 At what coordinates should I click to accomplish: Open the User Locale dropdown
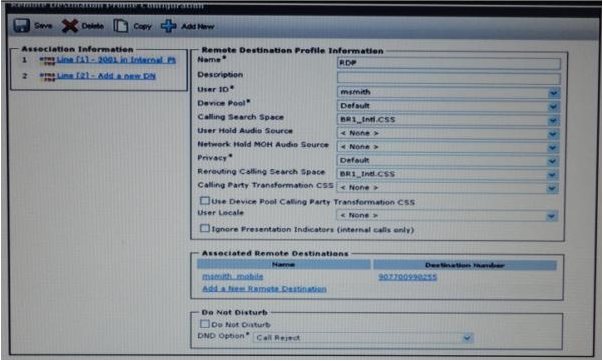pyautogui.click(x=447, y=215)
